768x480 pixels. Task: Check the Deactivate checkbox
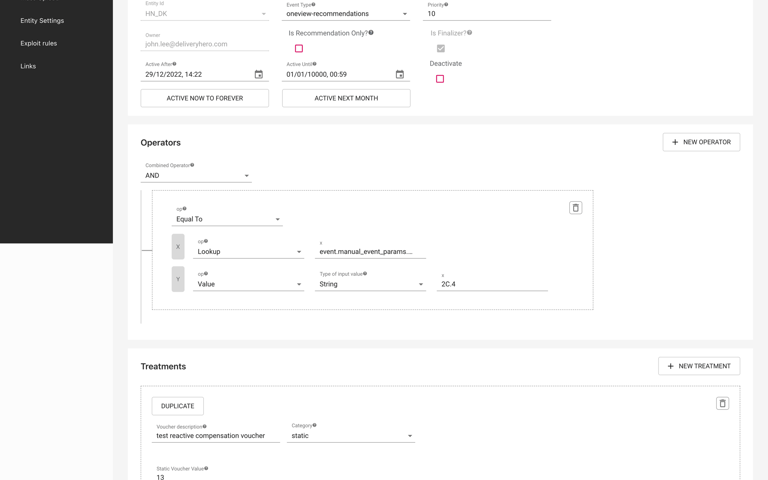click(x=440, y=79)
